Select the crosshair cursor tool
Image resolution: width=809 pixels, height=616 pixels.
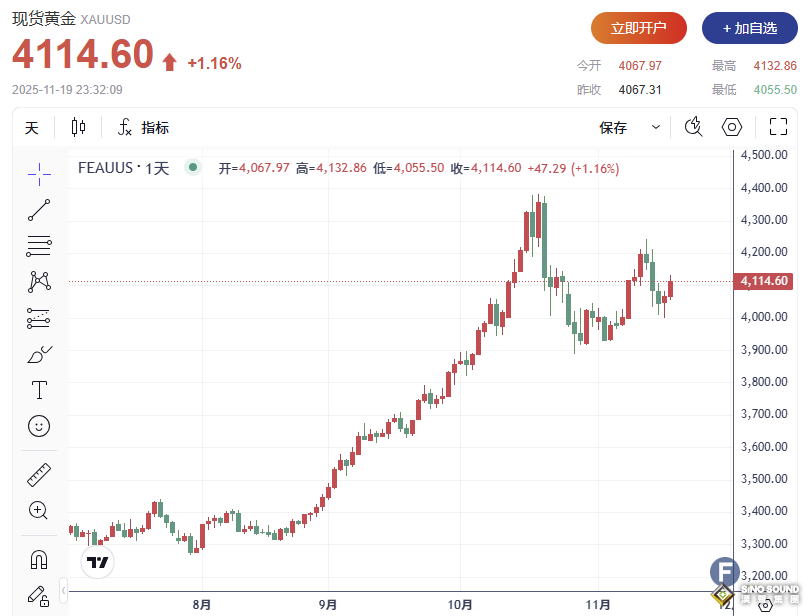pyautogui.click(x=38, y=174)
